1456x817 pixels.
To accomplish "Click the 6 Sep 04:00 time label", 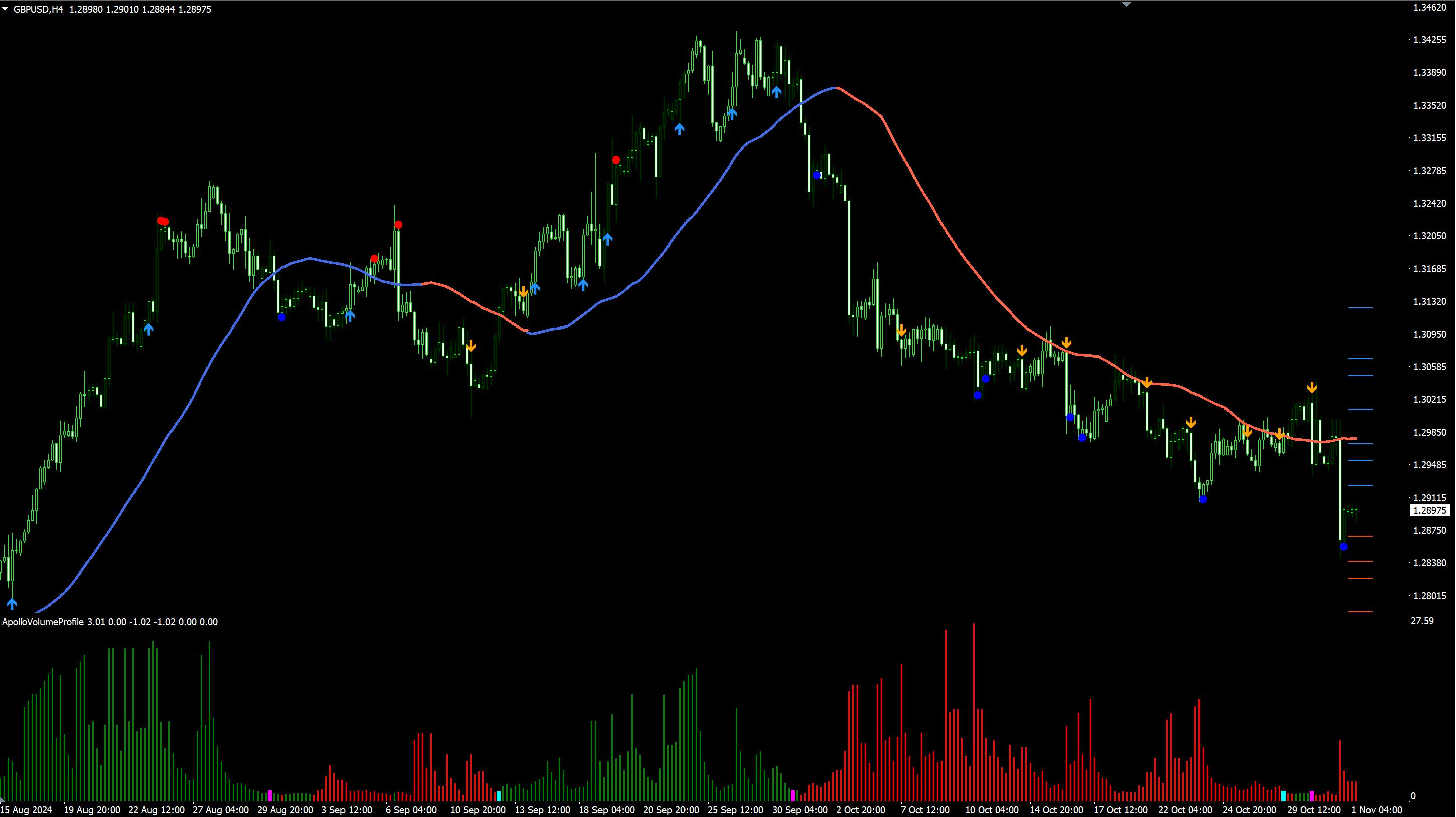I will [x=411, y=810].
